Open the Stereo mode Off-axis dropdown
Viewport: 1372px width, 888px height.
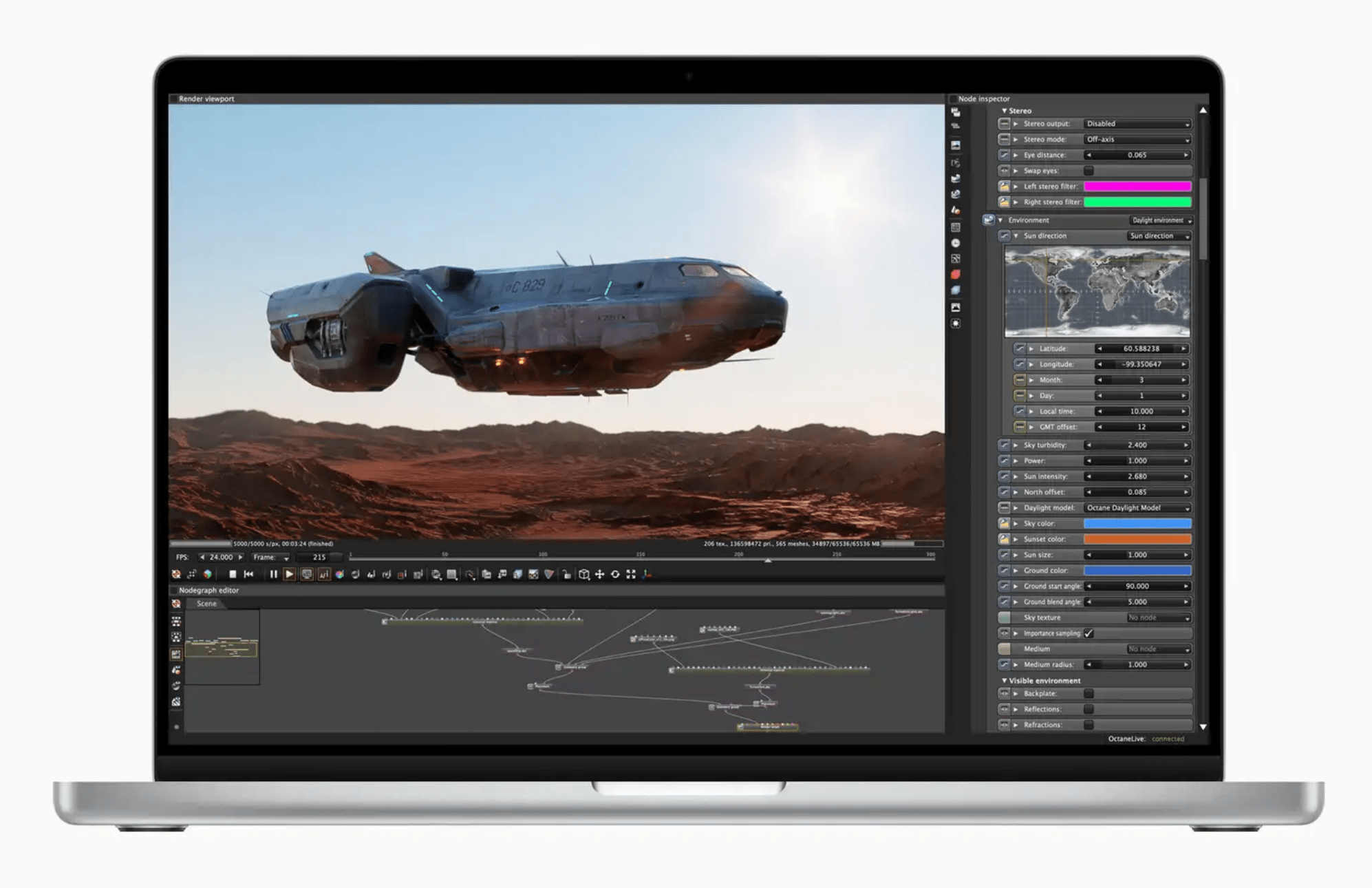[x=1137, y=140]
